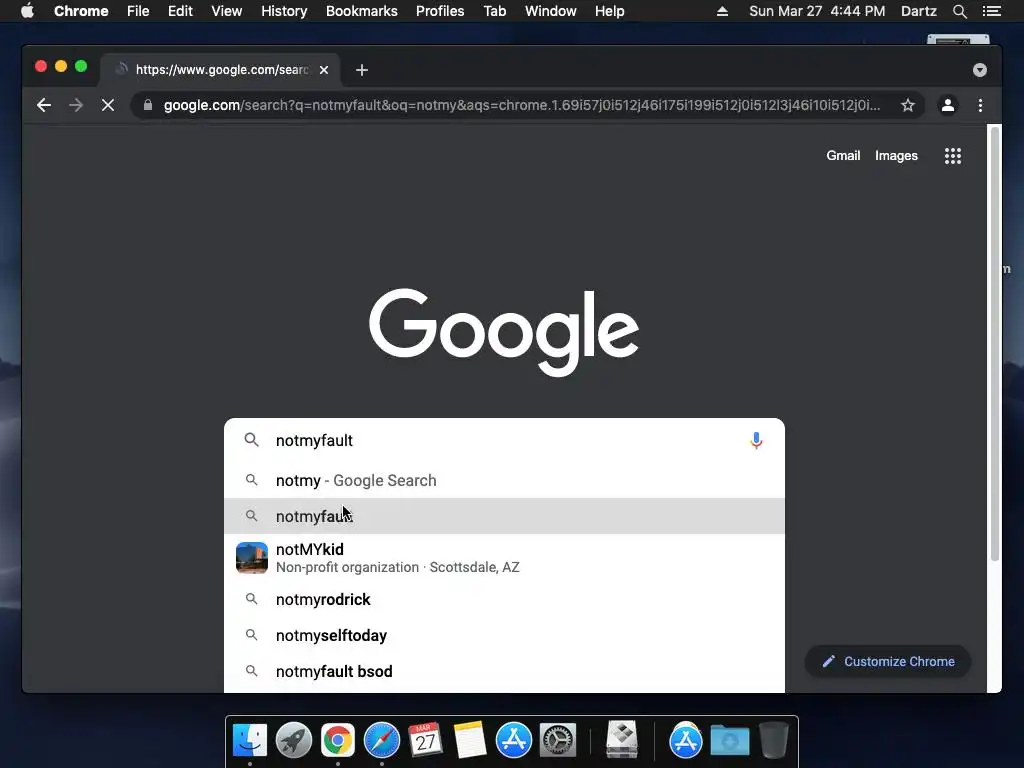
Task: Open Launchpad from the Dock
Action: tap(294, 740)
